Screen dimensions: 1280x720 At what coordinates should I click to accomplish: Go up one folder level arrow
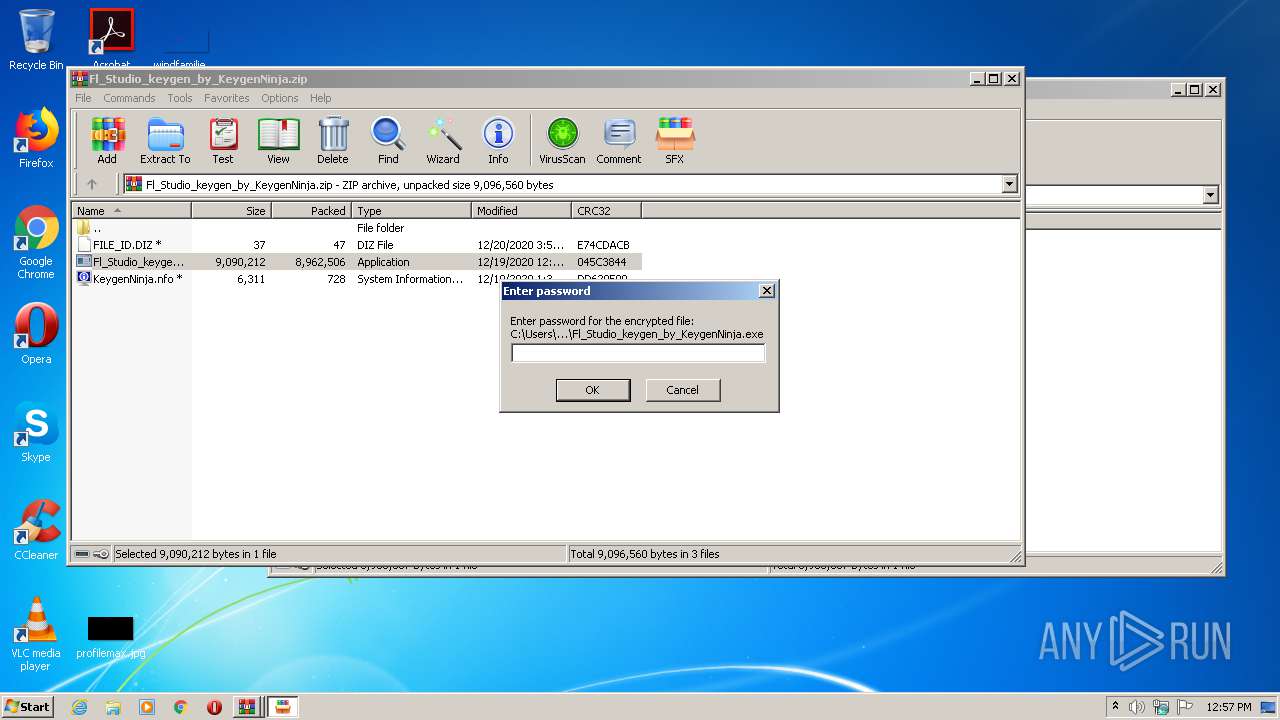pyautogui.click(x=92, y=184)
